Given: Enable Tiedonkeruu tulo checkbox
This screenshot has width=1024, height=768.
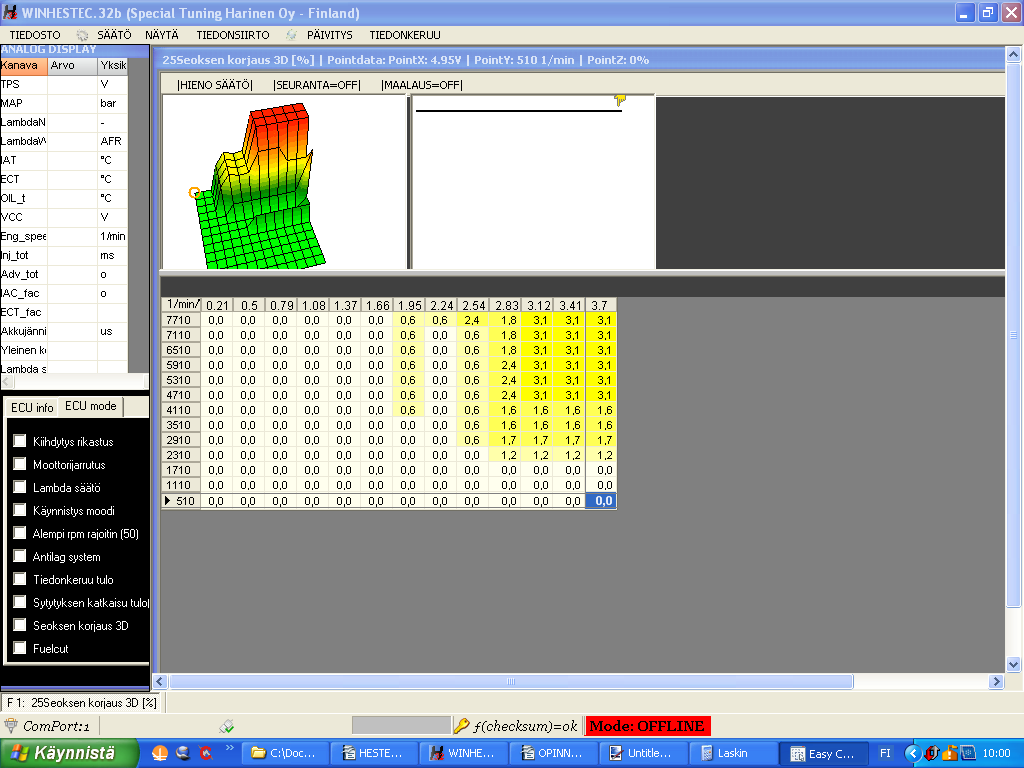Looking at the screenshot, I should pyautogui.click(x=20, y=579).
